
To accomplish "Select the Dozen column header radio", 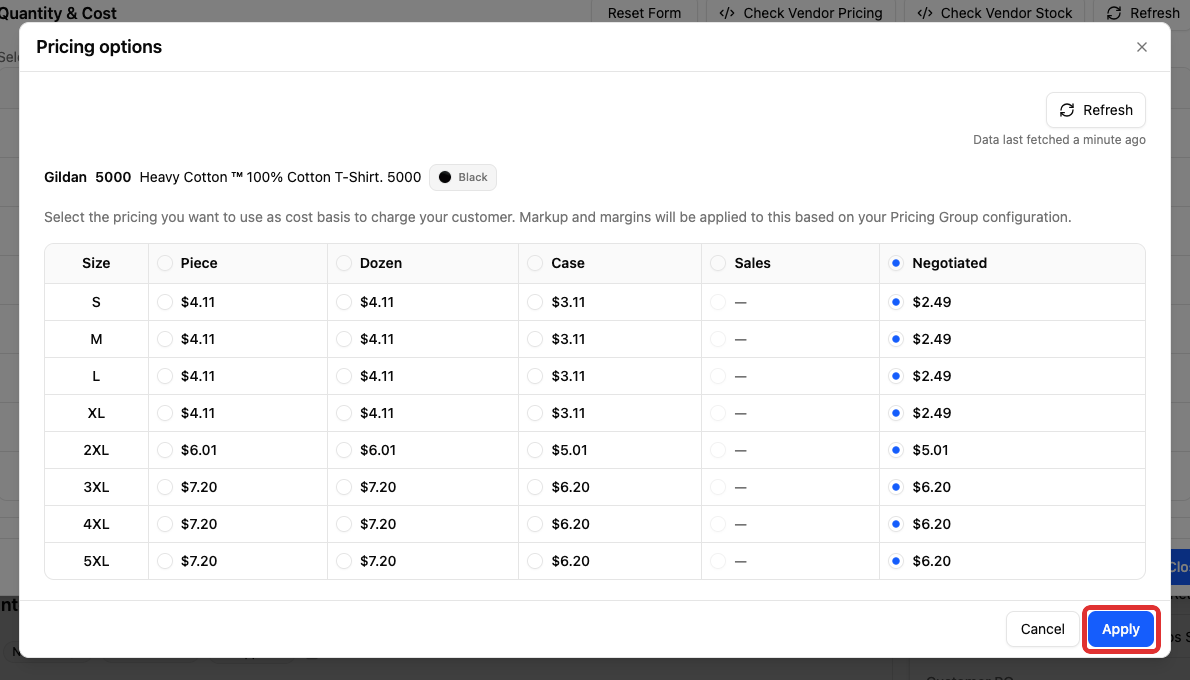I will [x=344, y=263].
